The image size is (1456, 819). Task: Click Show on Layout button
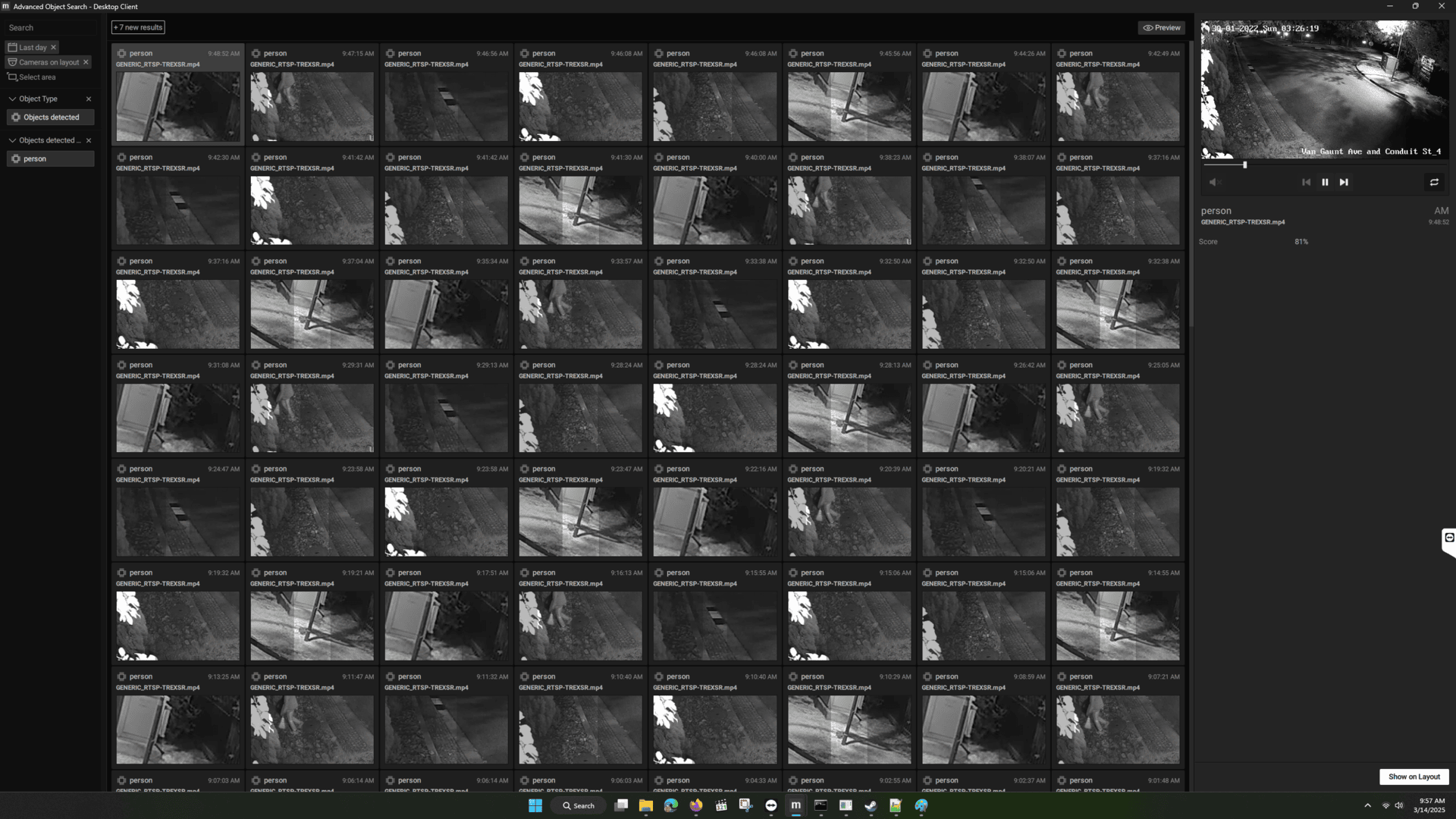(x=1414, y=777)
